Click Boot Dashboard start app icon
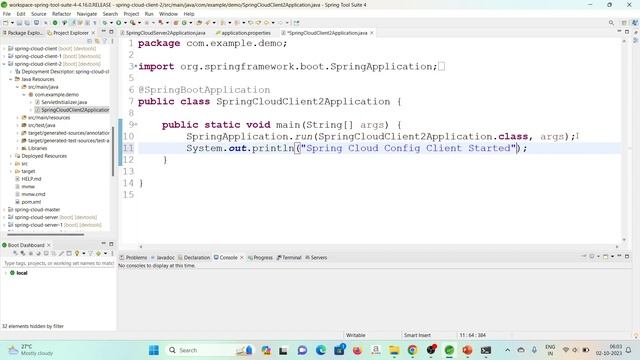The width and height of the screenshot is (640, 360). point(15,253)
